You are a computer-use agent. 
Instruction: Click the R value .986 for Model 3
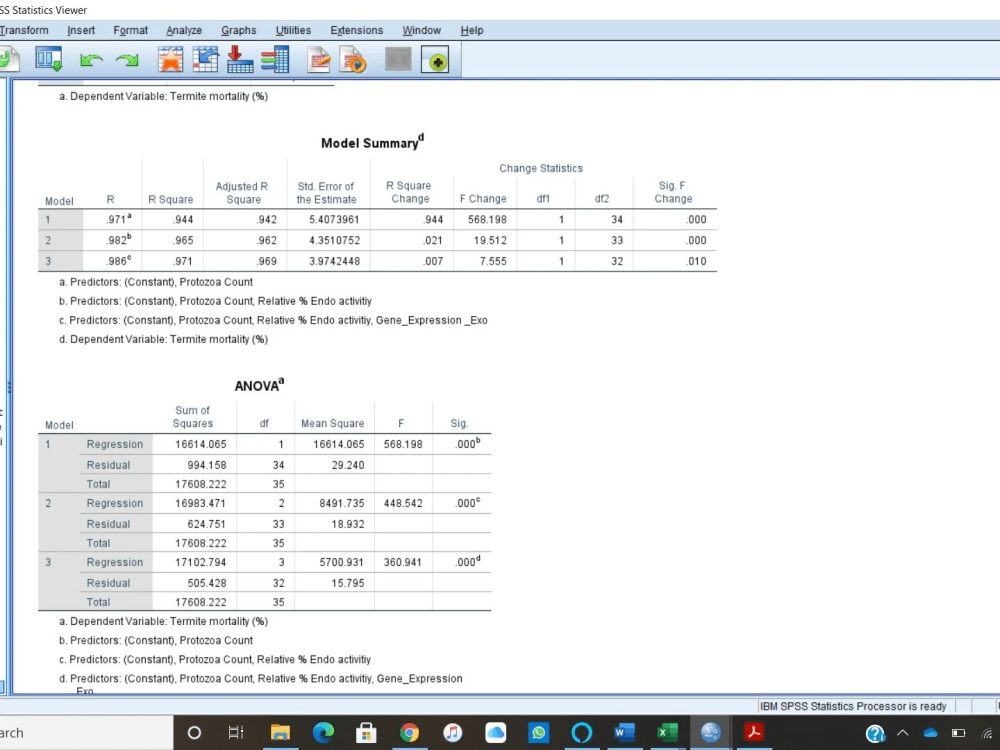click(x=119, y=260)
